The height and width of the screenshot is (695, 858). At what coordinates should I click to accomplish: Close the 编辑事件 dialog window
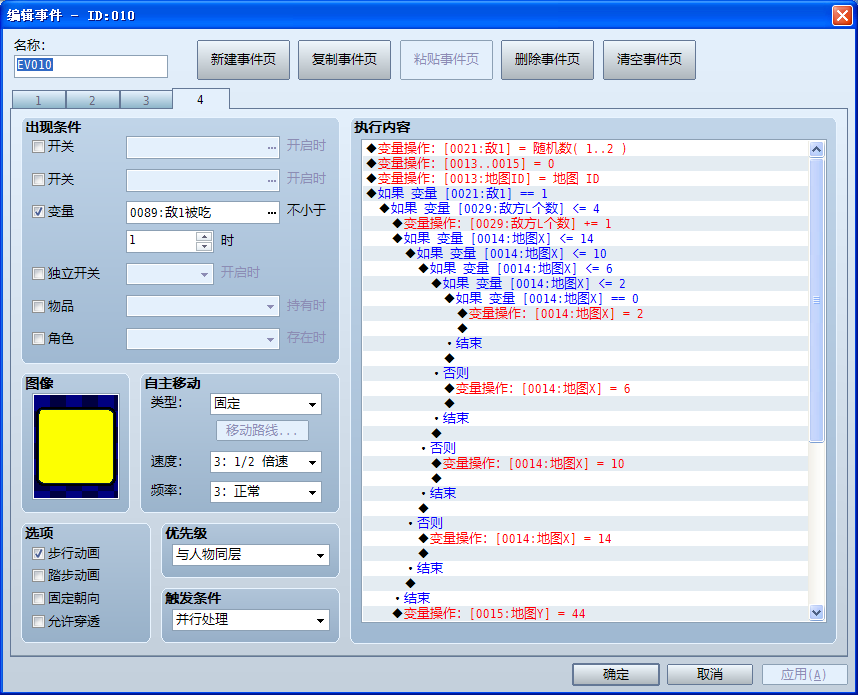pos(842,15)
